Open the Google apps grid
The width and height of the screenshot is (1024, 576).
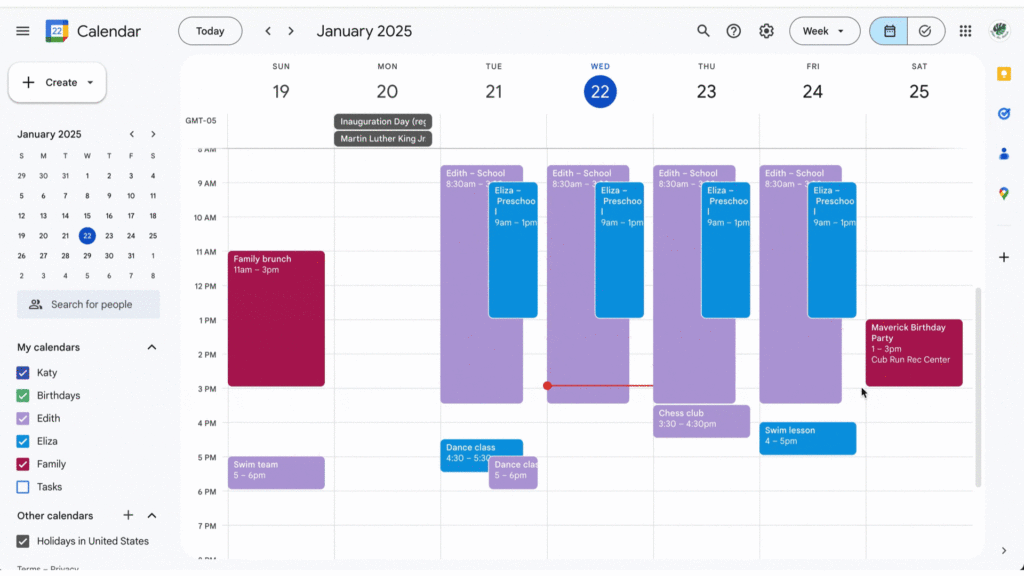pos(965,31)
